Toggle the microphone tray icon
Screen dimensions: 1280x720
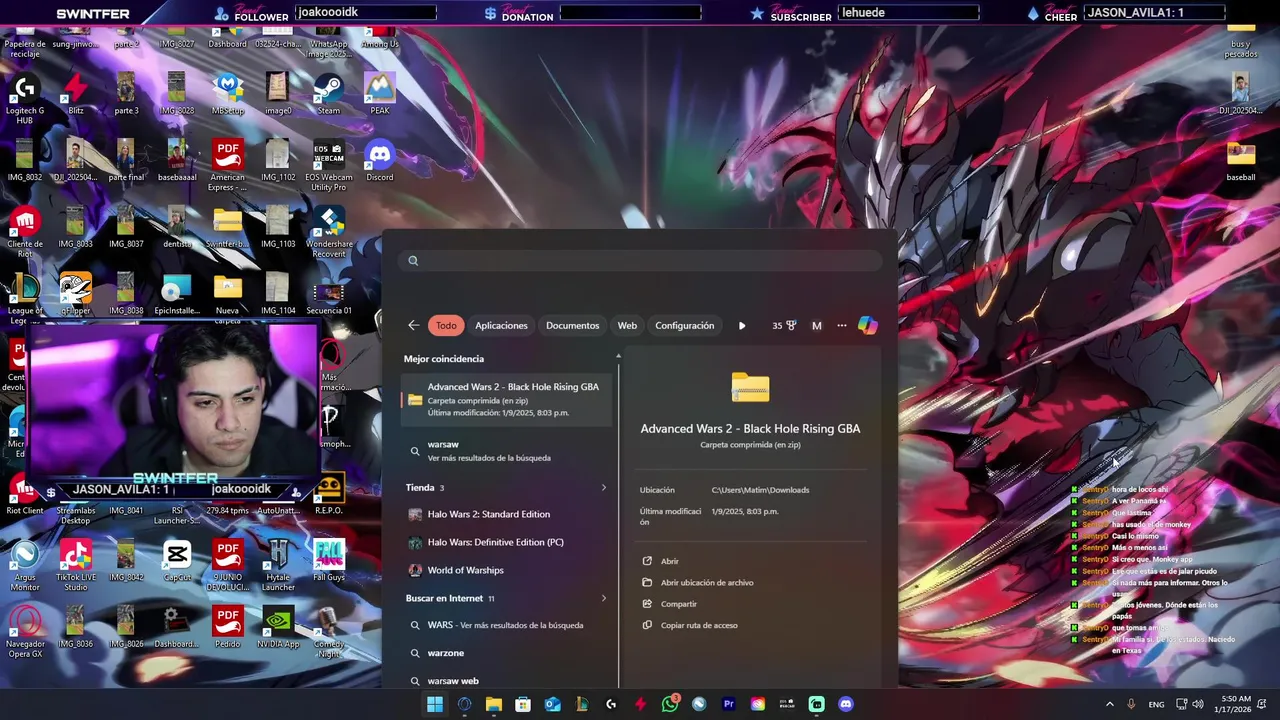[x=1131, y=704]
